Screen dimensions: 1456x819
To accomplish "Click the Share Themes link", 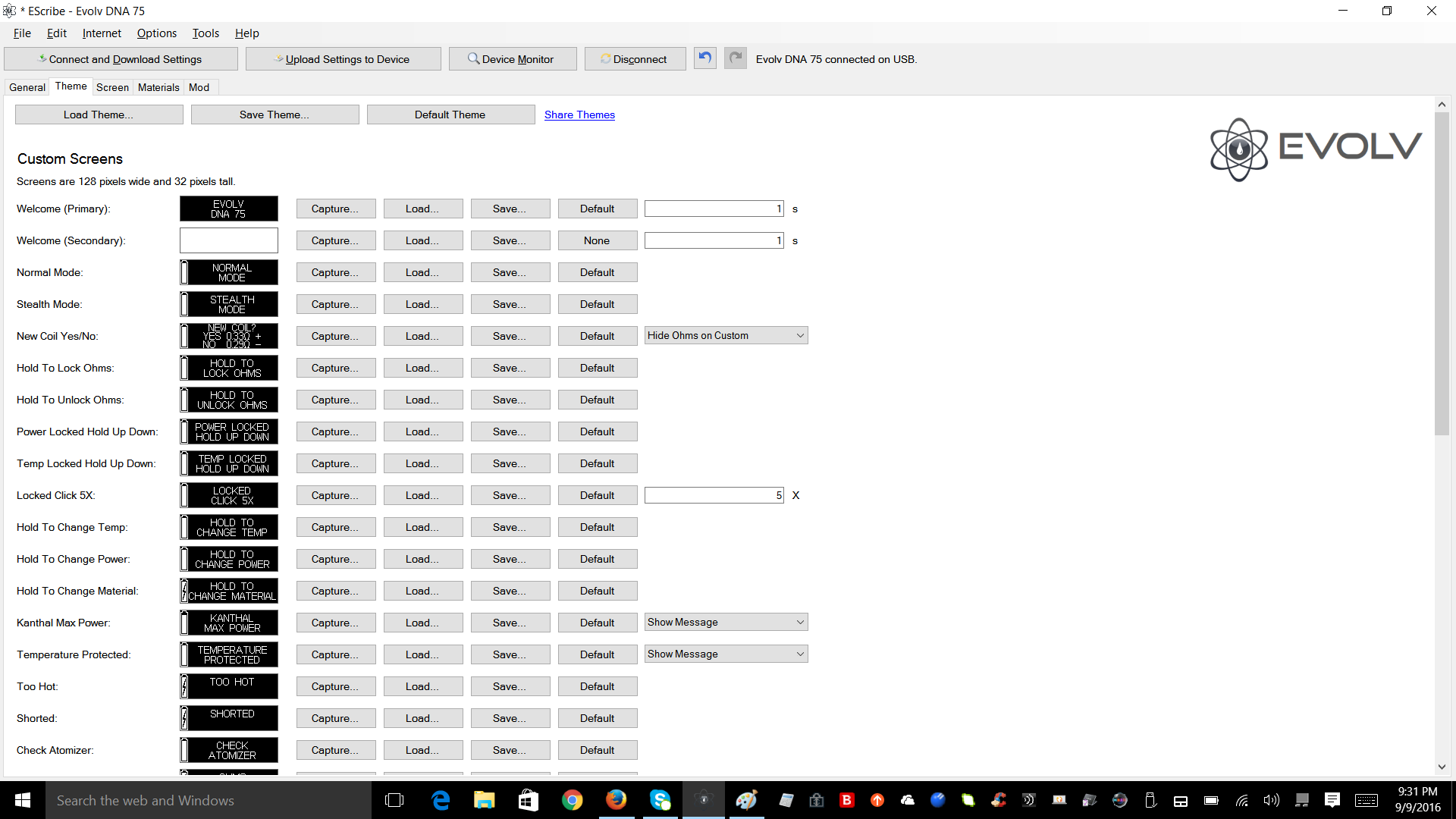I will (579, 115).
